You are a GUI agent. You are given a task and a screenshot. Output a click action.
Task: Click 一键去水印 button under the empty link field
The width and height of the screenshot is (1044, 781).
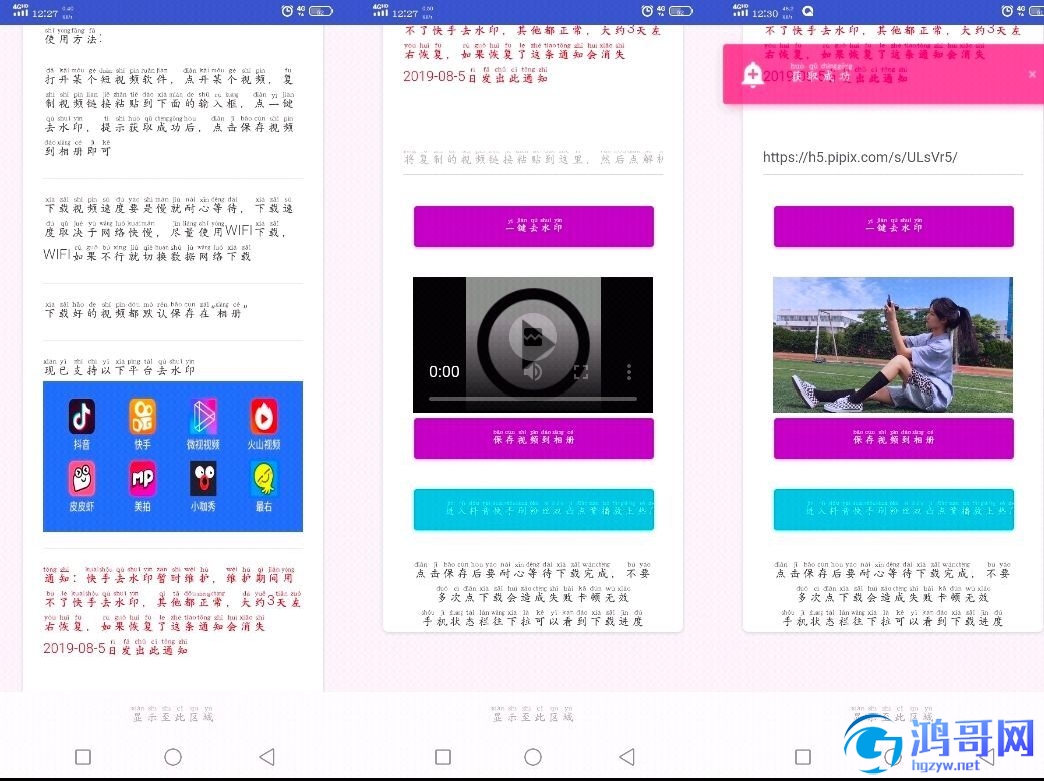pos(533,226)
